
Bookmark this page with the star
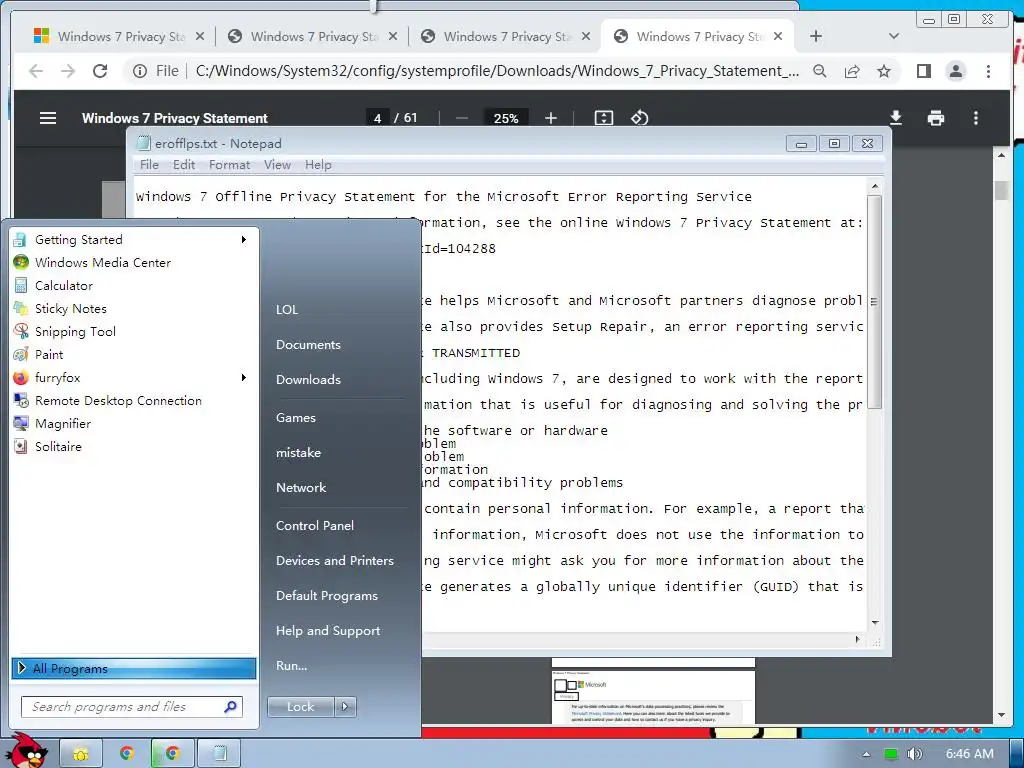coord(884,71)
